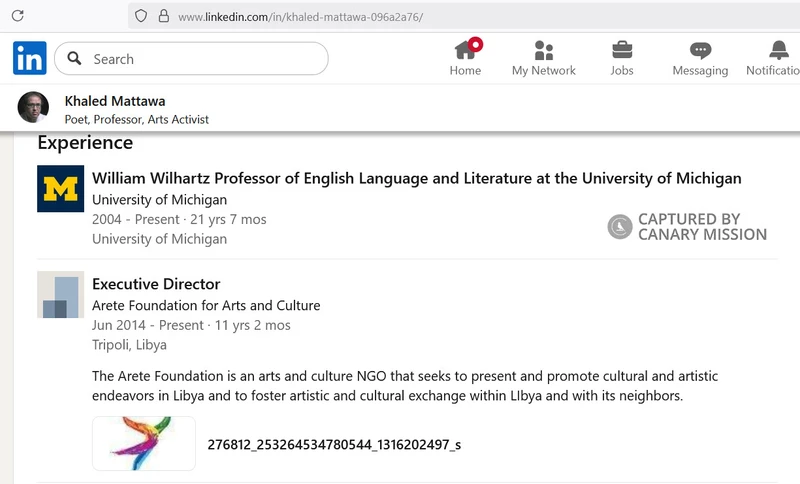Click the shield tracking protection icon

(141, 16)
